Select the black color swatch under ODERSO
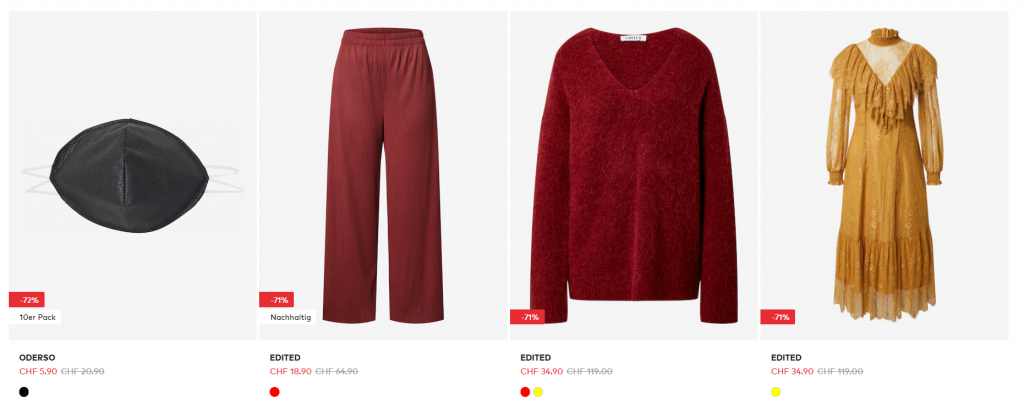Screen dimensions: 1024x415 [24, 392]
